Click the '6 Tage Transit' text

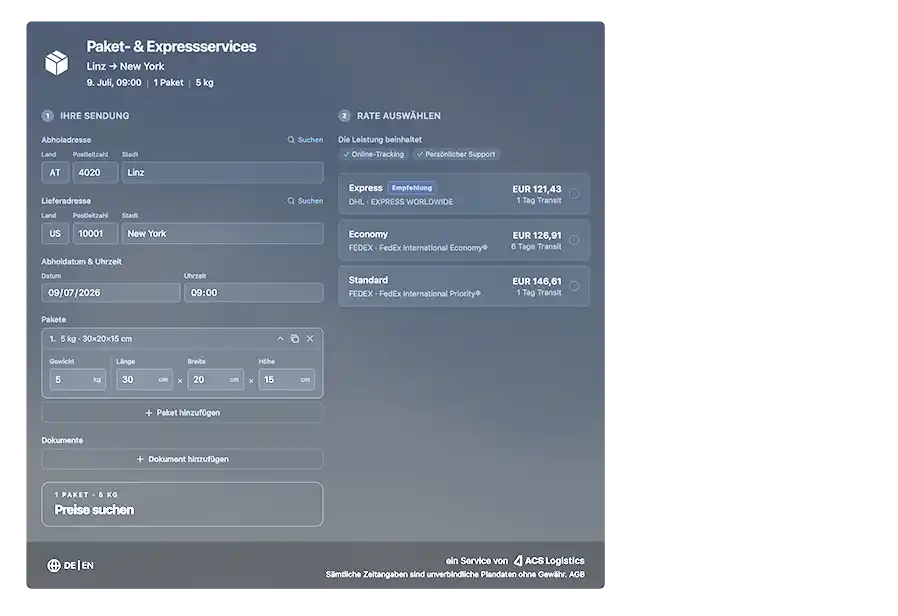click(536, 247)
